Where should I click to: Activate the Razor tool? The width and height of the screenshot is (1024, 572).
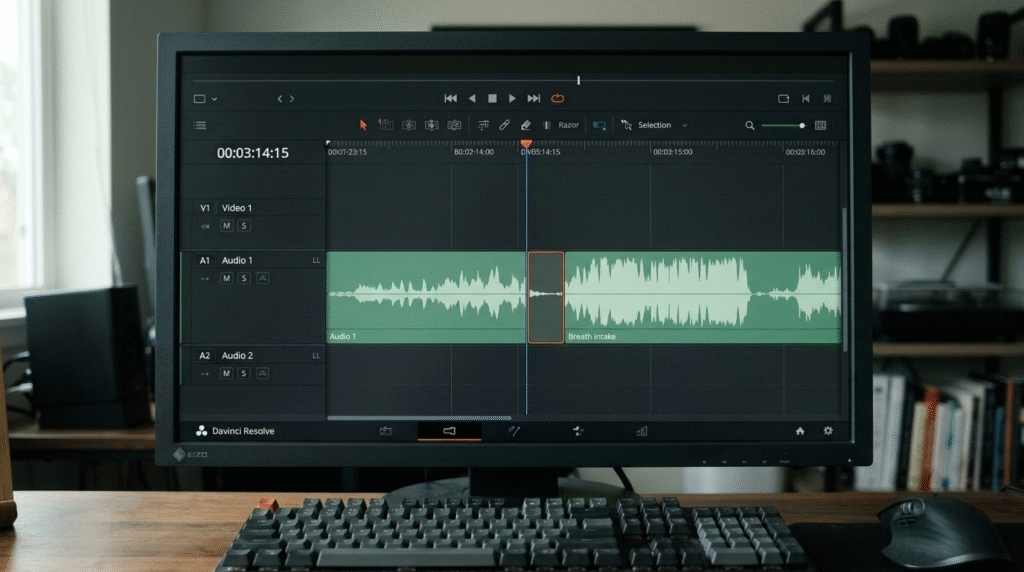[x=562, y=125]
